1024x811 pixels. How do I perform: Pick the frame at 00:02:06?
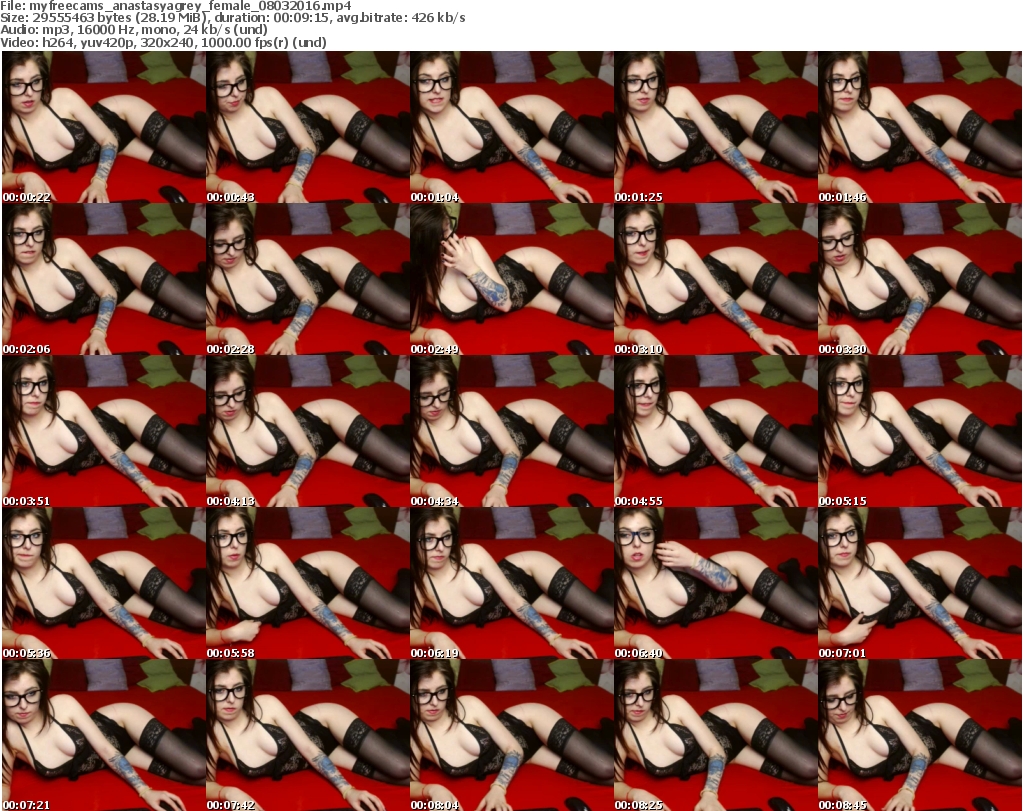click(103, 279)
